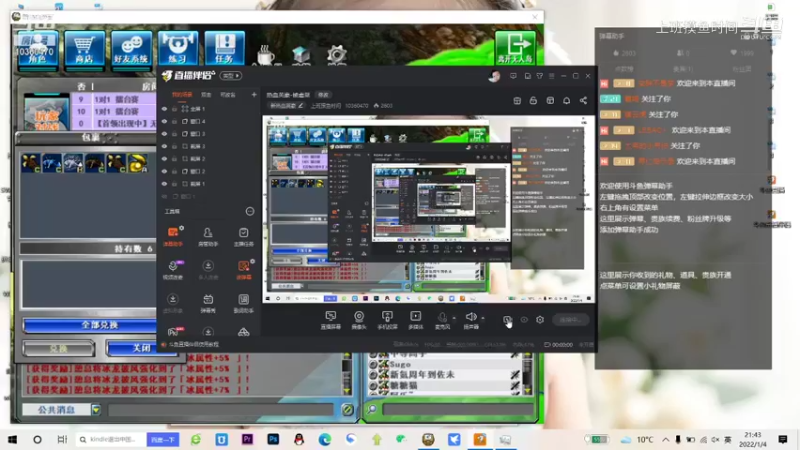
Task: Add a 多媒体 media source
Action: (x=415, y=320)
